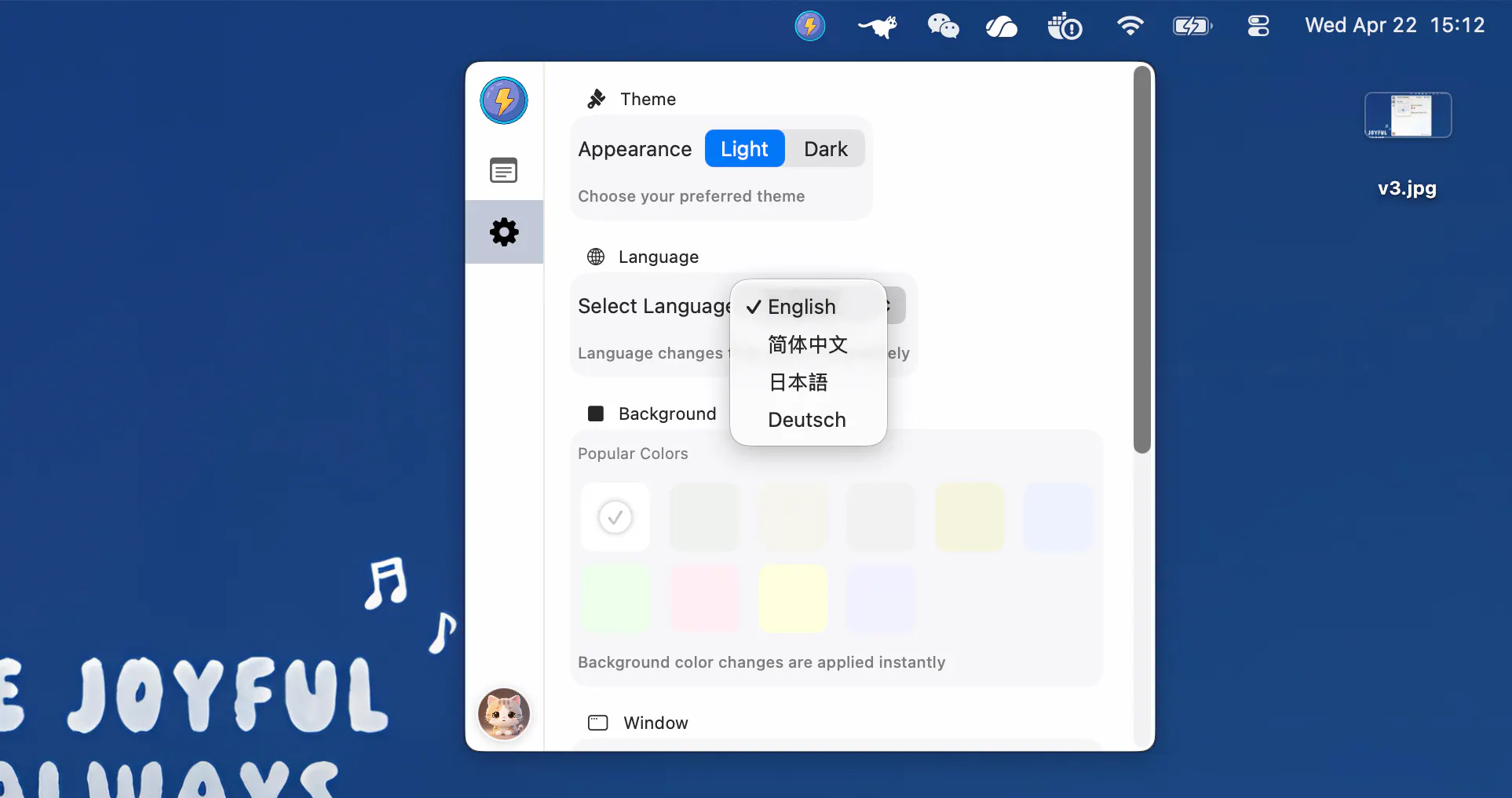This screenshot has width=1512, height=798.
Task: Pick the light pink background swatch
Action: coord(704,599)
